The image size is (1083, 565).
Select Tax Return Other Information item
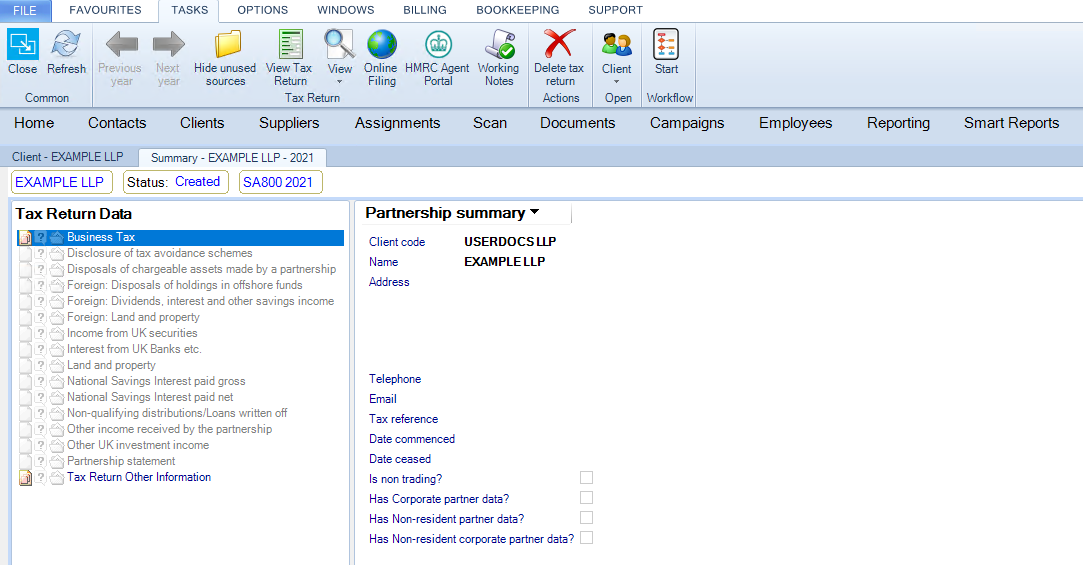139,477
